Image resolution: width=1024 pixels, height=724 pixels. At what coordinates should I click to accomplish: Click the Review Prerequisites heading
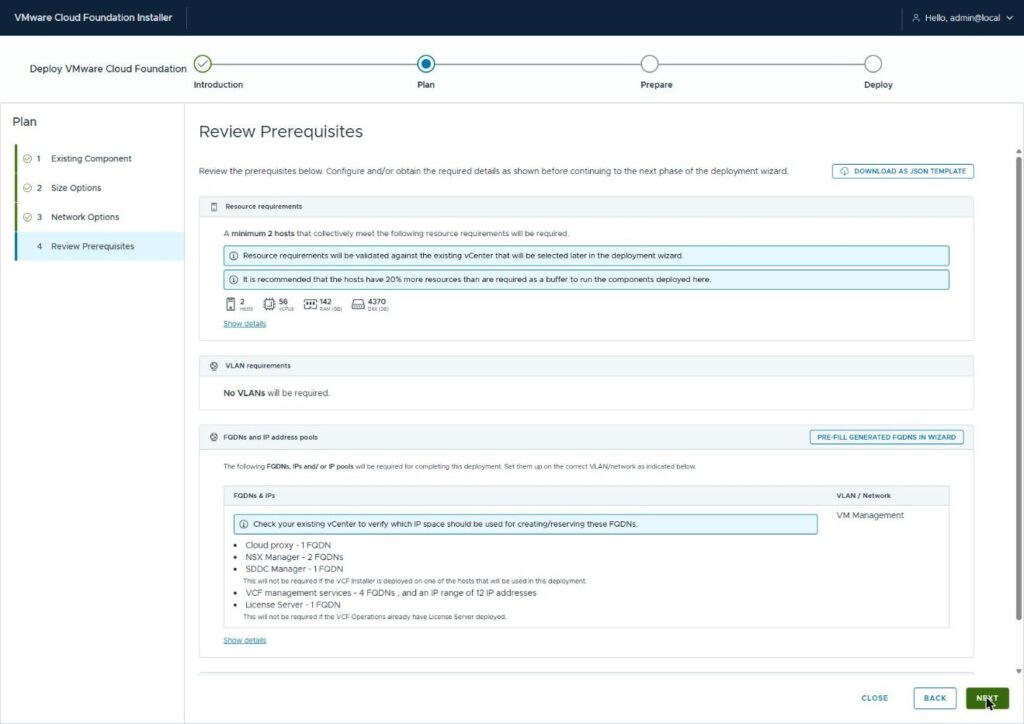click(x=281, y=132)
